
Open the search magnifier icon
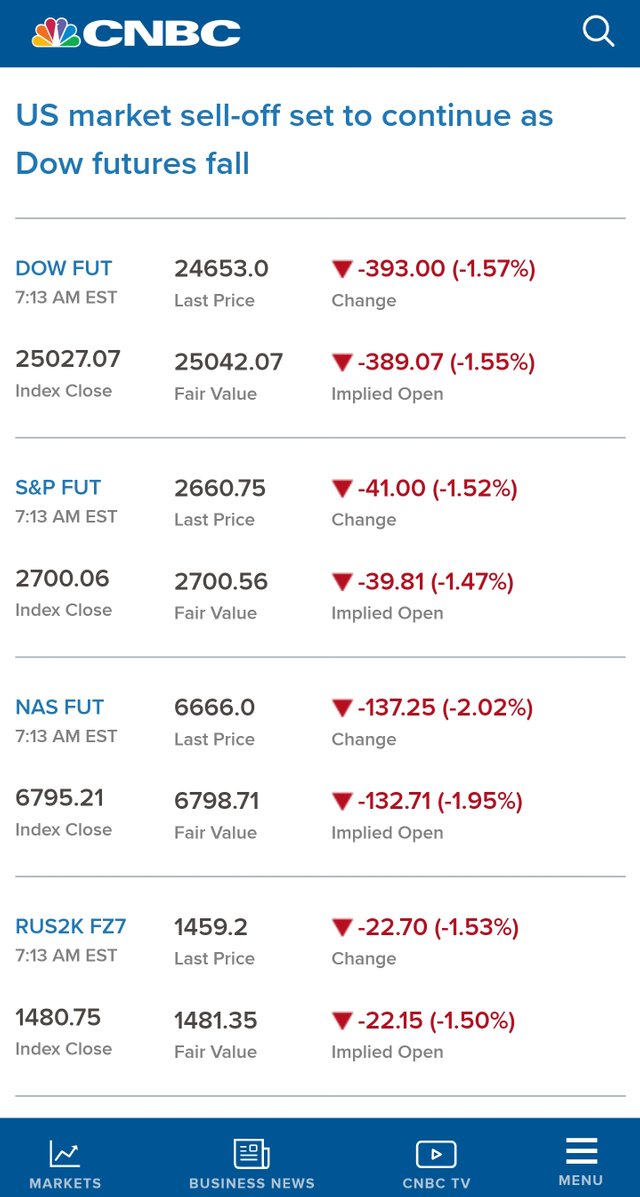pyautogui.click(x=598, y=32)
